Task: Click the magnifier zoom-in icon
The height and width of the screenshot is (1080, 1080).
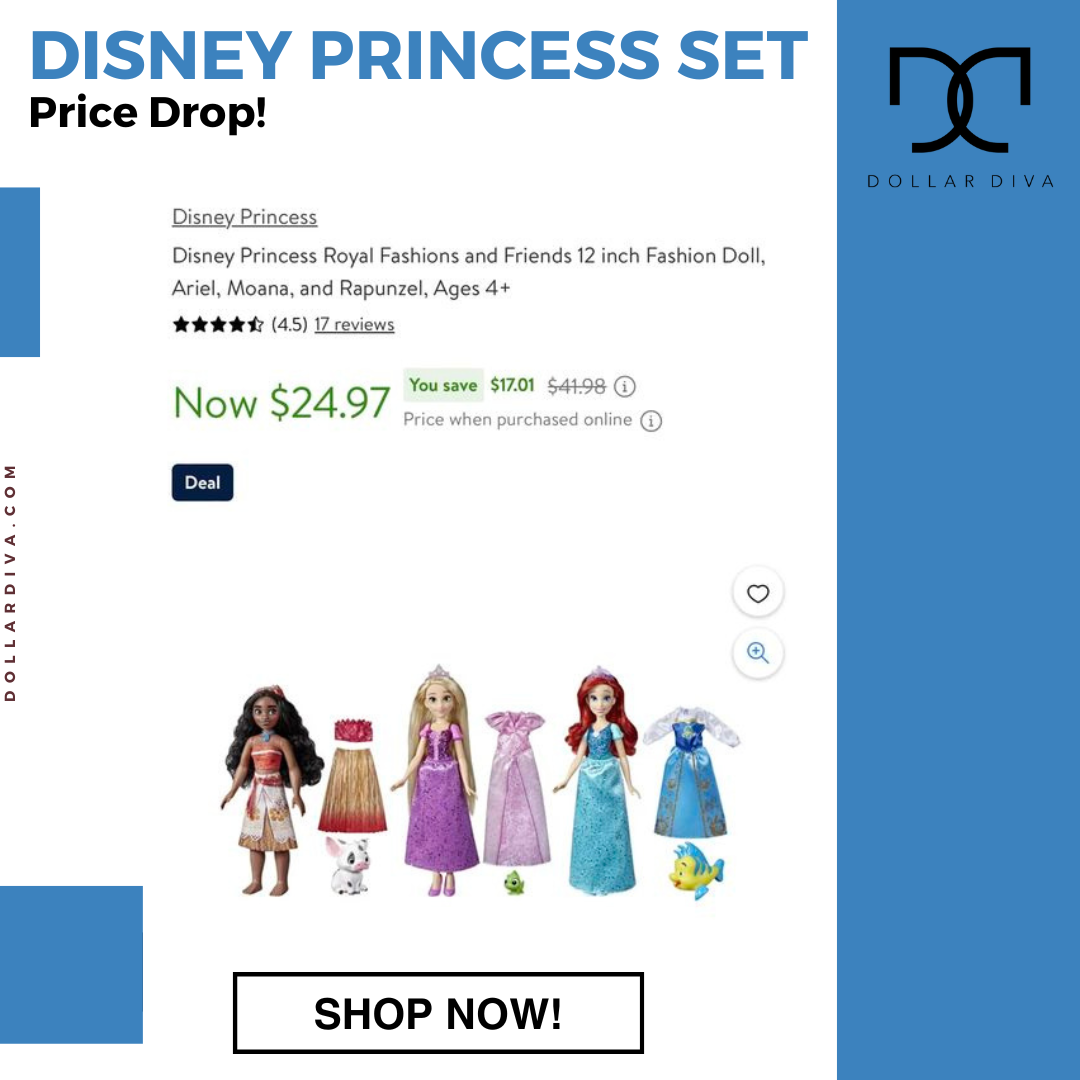Action: click(x=758, y=652)
